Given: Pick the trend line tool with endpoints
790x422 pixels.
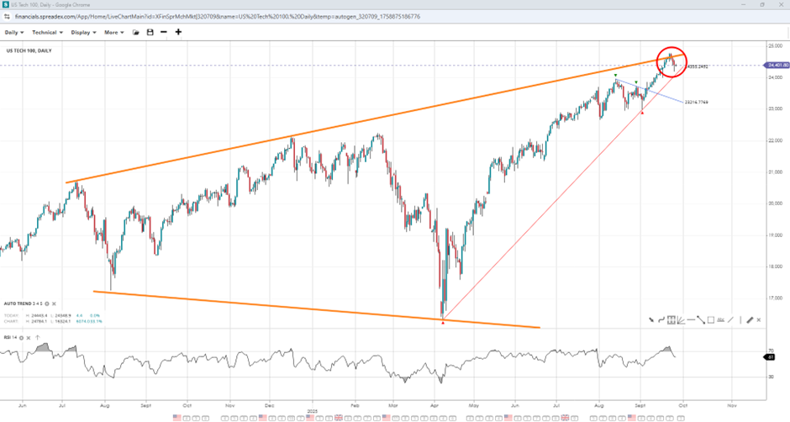Looking at the screenshot, I should (x=701, y=320).
